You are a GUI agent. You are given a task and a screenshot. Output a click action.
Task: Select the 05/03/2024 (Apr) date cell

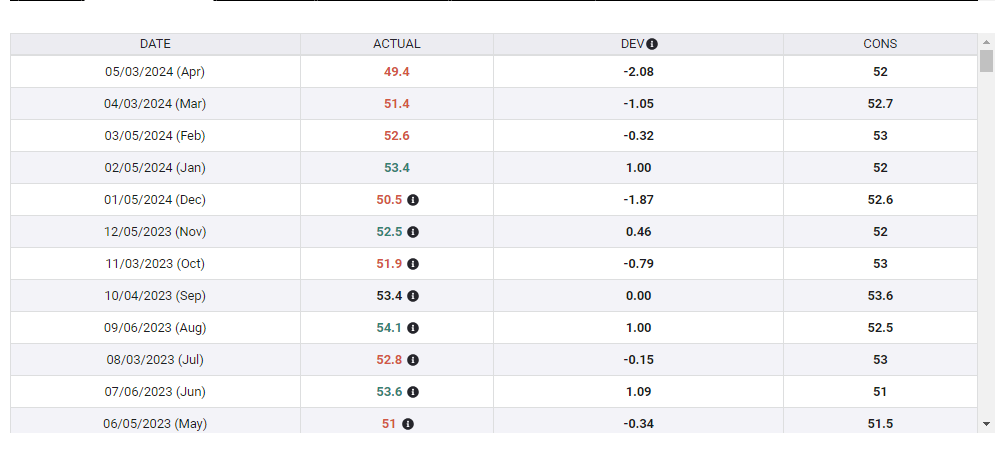155,72
